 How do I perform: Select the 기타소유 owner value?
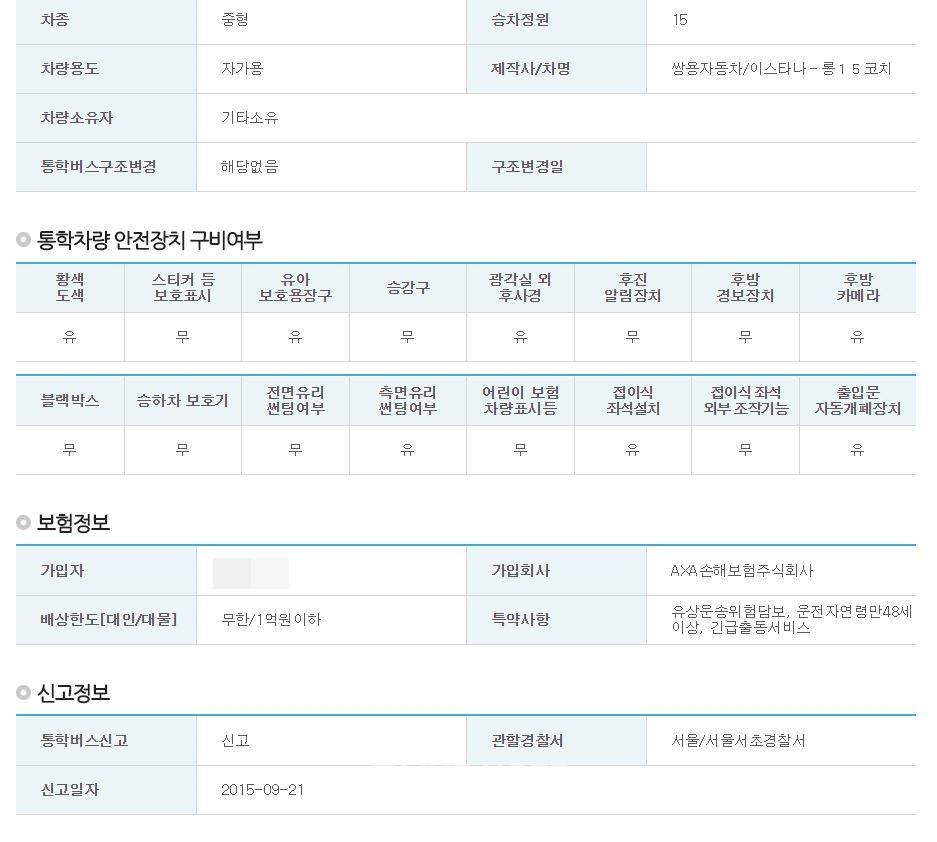coord(250,118)
